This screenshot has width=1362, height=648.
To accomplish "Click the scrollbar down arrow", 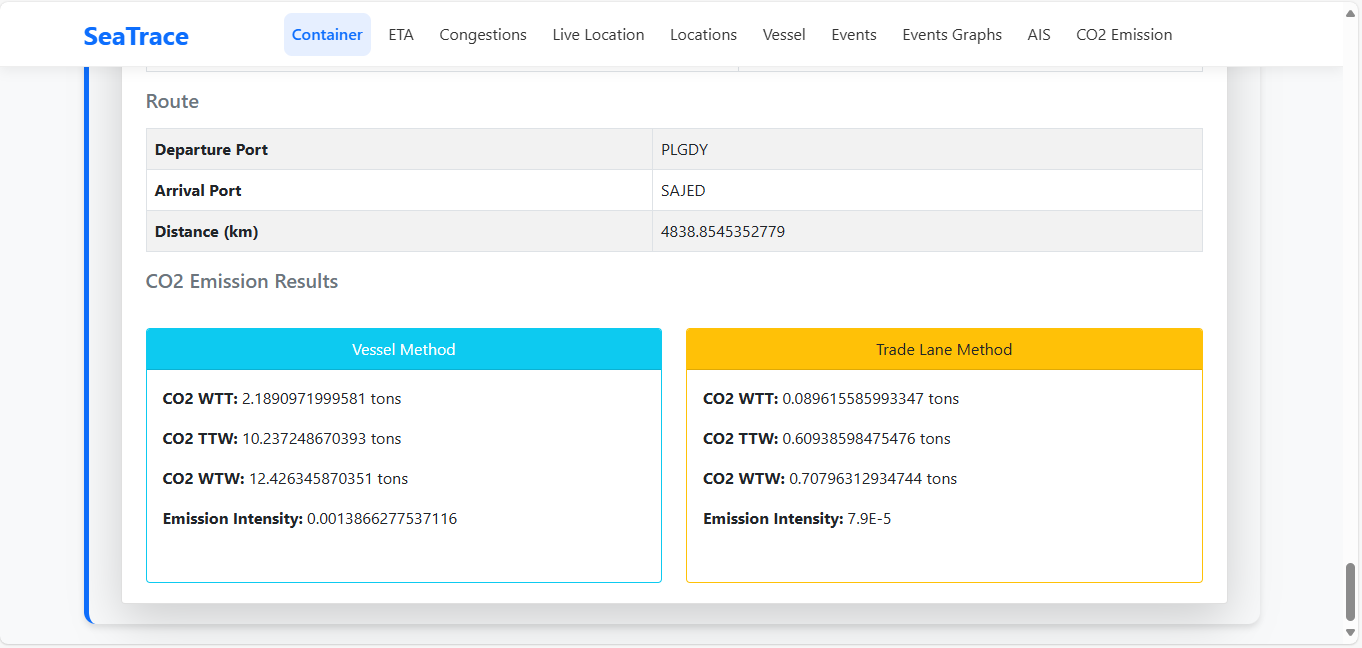I will click(x=1351, y=633).
